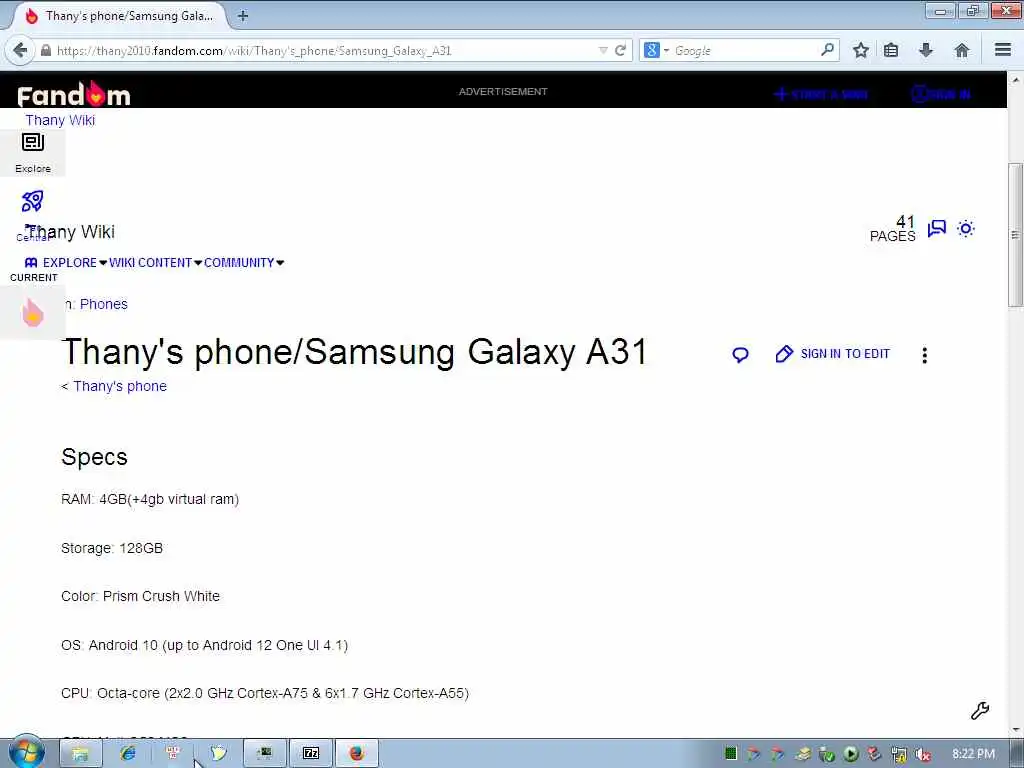
Task: Click the page vertical scrollbar thumb
Action: point(1016,234)
